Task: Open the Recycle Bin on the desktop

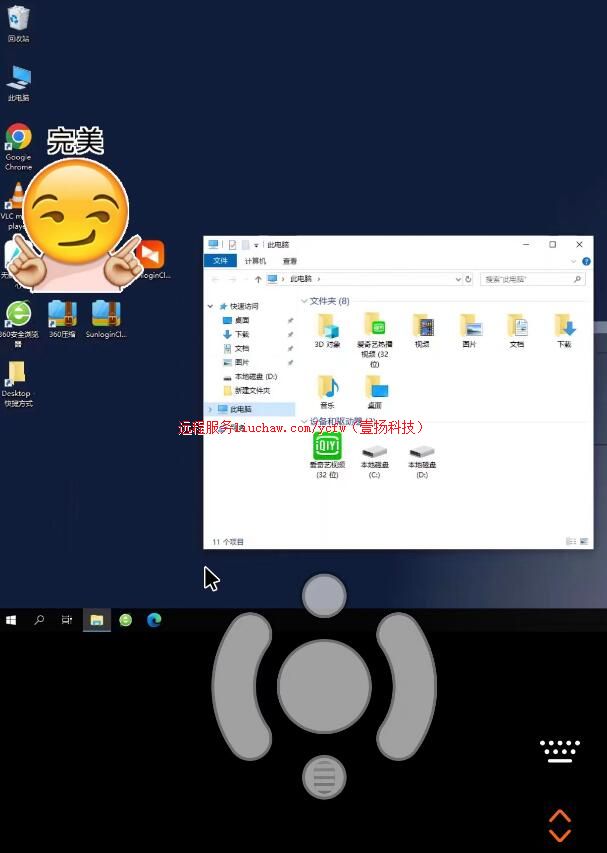Action: (18, 18)
